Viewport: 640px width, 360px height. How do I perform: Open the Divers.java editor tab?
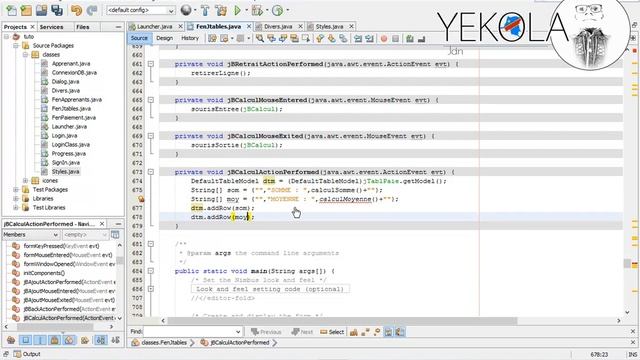coord(278,27)
